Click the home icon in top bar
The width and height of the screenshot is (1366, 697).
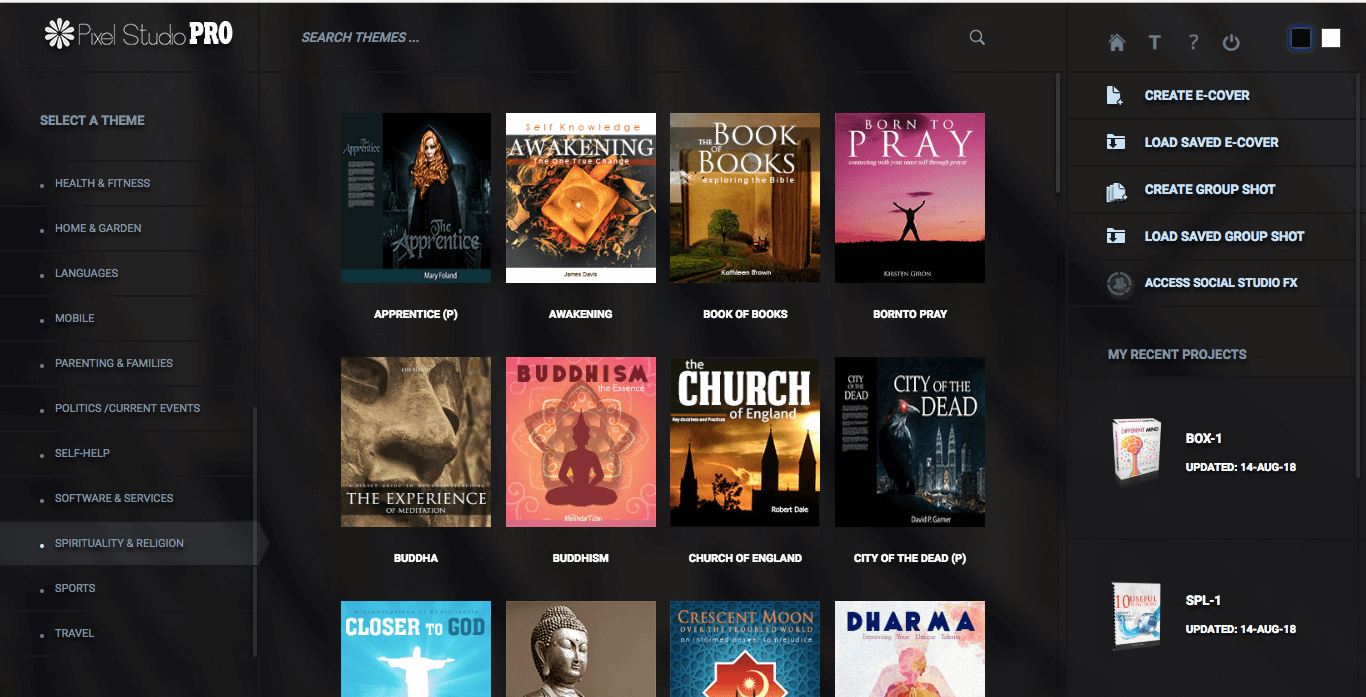tap(1117, 42)
